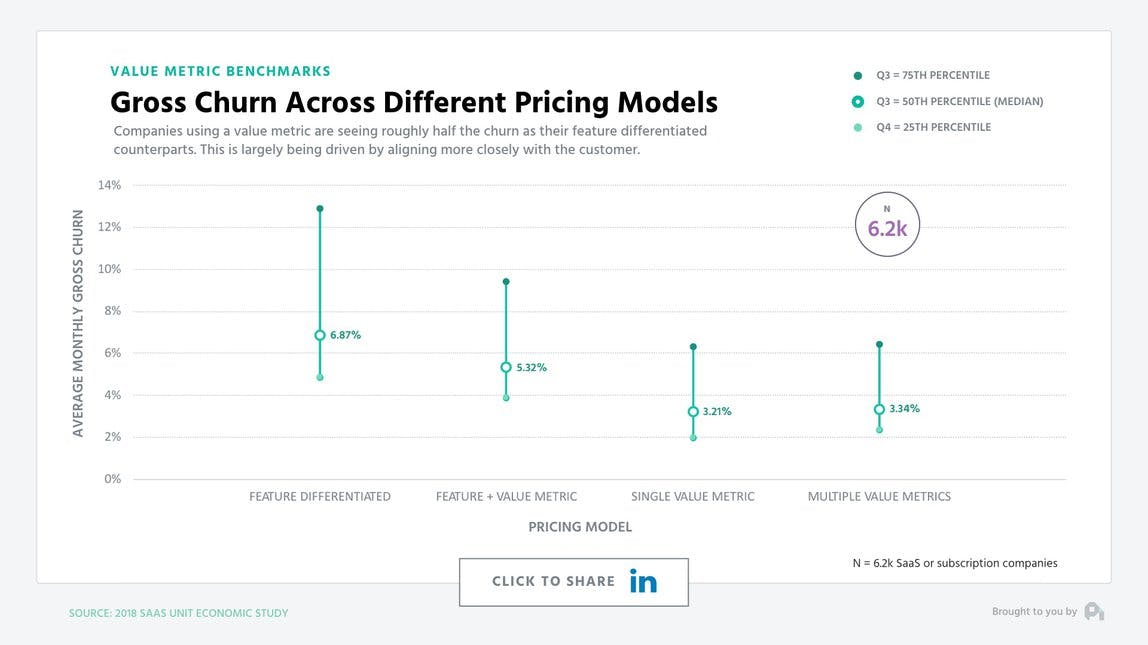This screenshot has height=645, width=1148.
Task: Select the PRICING MODEL axis title
Action: [579, 526]
